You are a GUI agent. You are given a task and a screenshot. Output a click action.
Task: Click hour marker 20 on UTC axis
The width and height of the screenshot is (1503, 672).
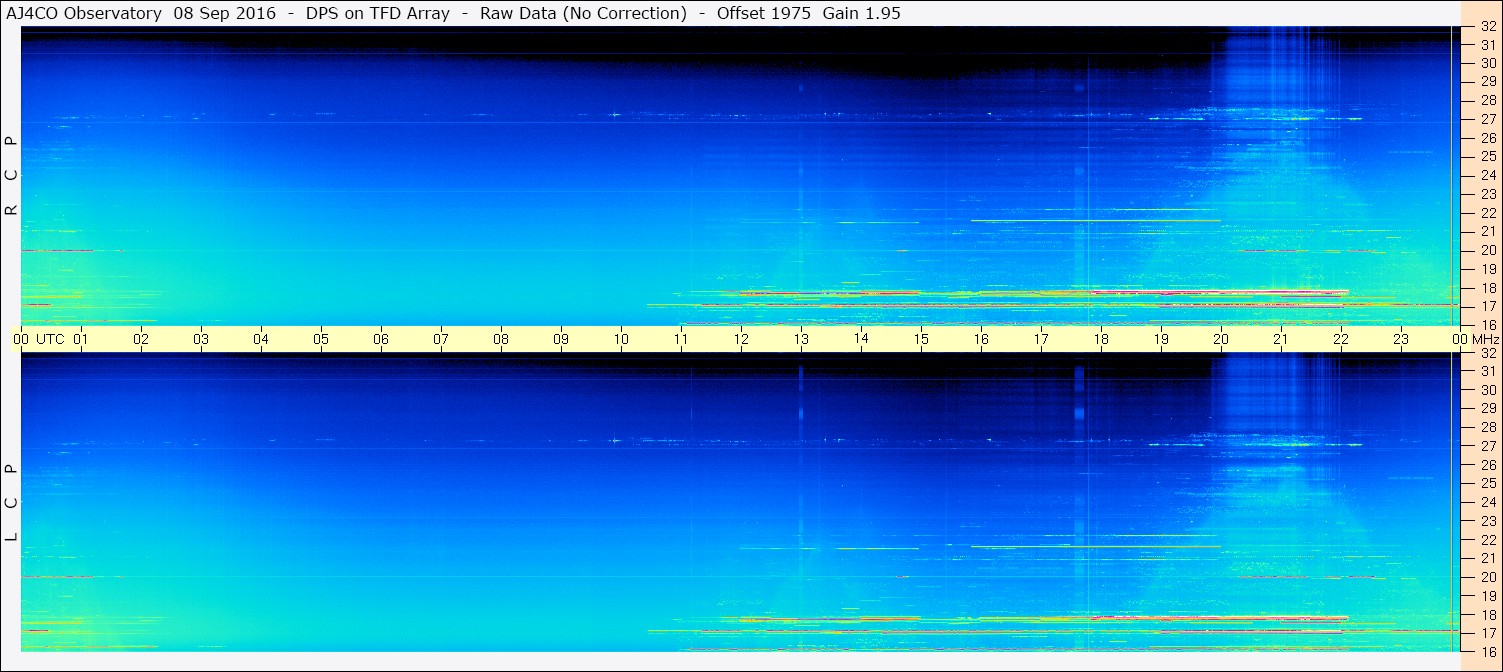1221,339
